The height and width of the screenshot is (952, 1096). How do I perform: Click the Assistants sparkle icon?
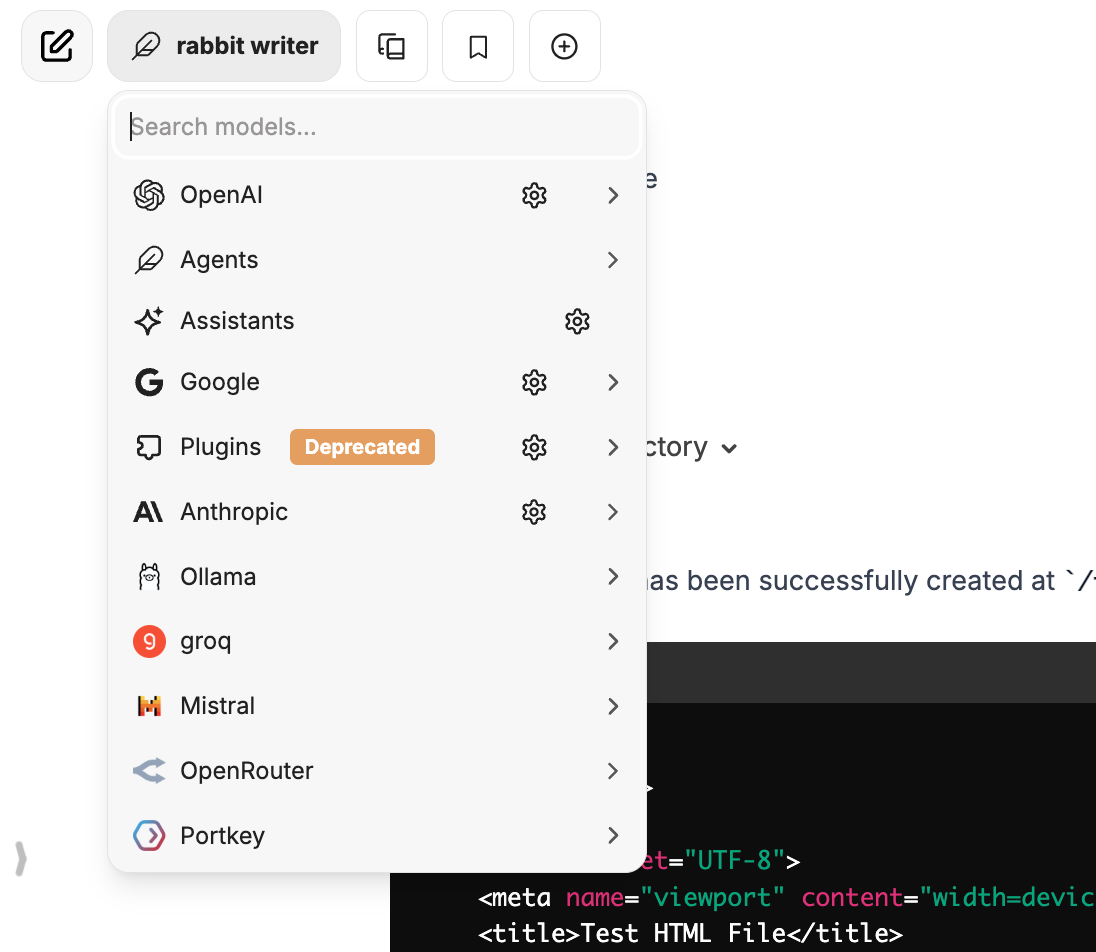coord(149,321)
